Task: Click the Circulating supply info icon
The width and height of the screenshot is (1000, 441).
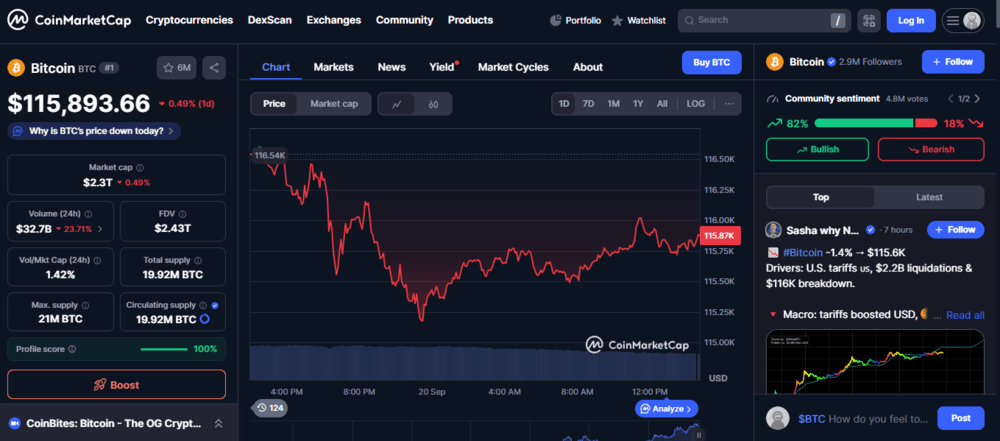Action: (x=203, y=306)
